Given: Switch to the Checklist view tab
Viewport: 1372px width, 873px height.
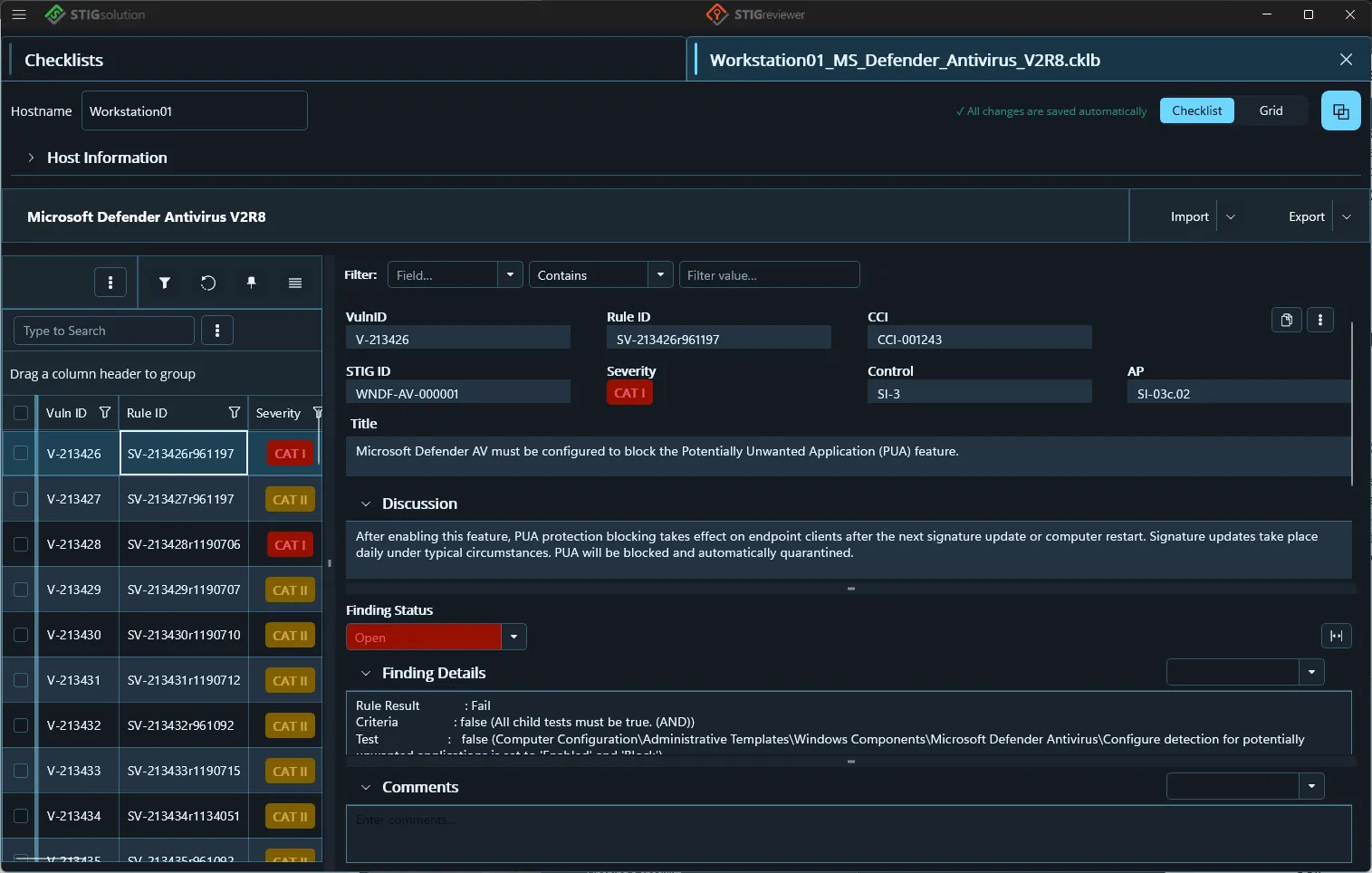Looking at the screenshot, I should click(x=1196, y=110).
